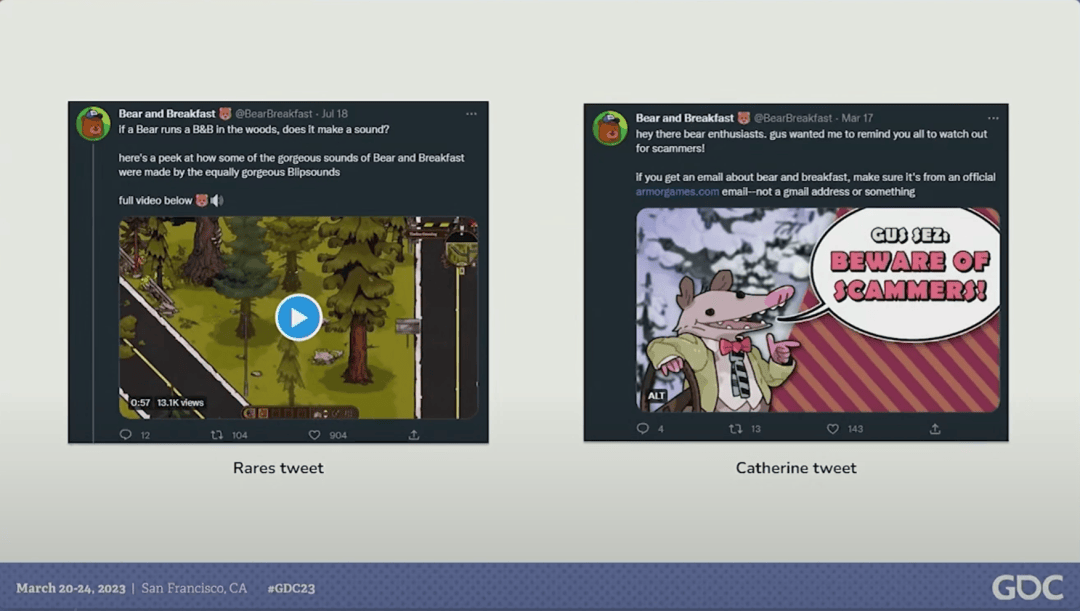Screen dimensions: 1080x611
Task: Like the Mar 17 tweet with 143 likes
Action: [833, 428]
